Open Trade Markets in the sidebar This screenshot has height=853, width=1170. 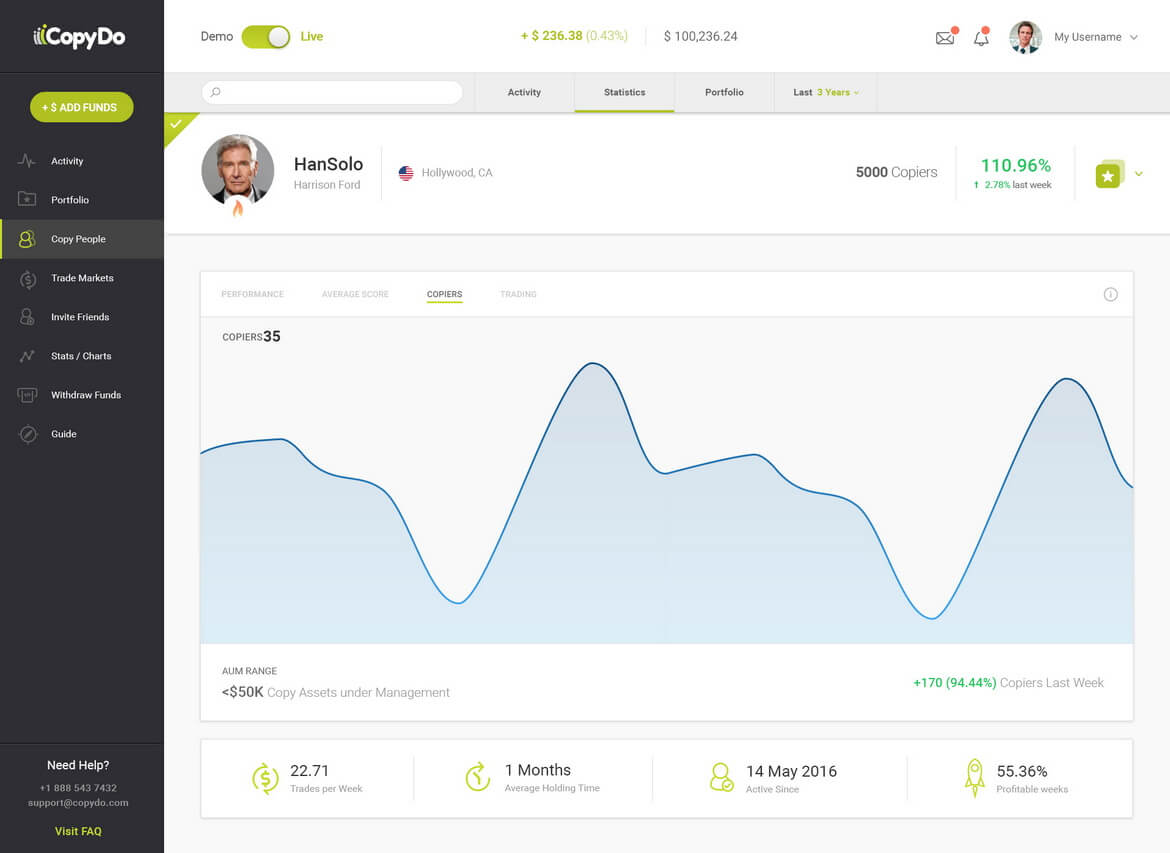(x=82, y=278)
